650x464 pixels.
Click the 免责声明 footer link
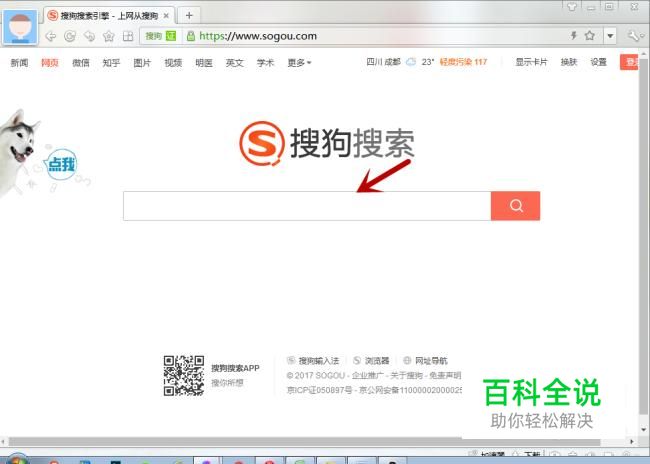tap(445, 375)
